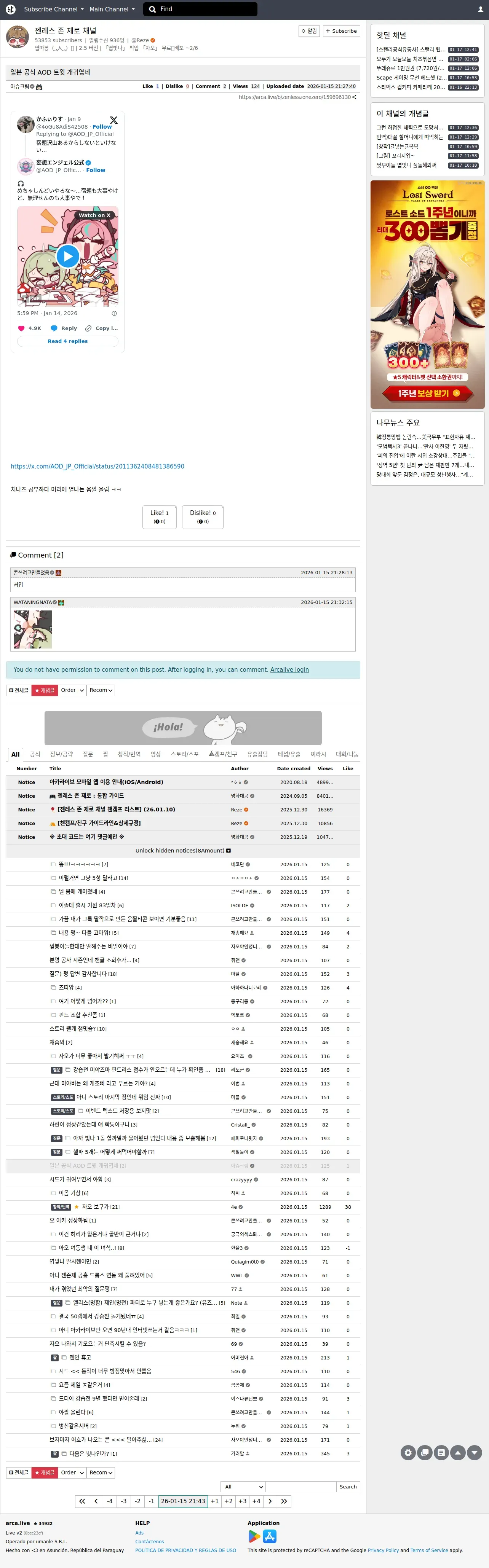Screen dimensions: 489x1568
Task: Click the Lost Sword advertisement banner
Action: [x=428, y=294]
